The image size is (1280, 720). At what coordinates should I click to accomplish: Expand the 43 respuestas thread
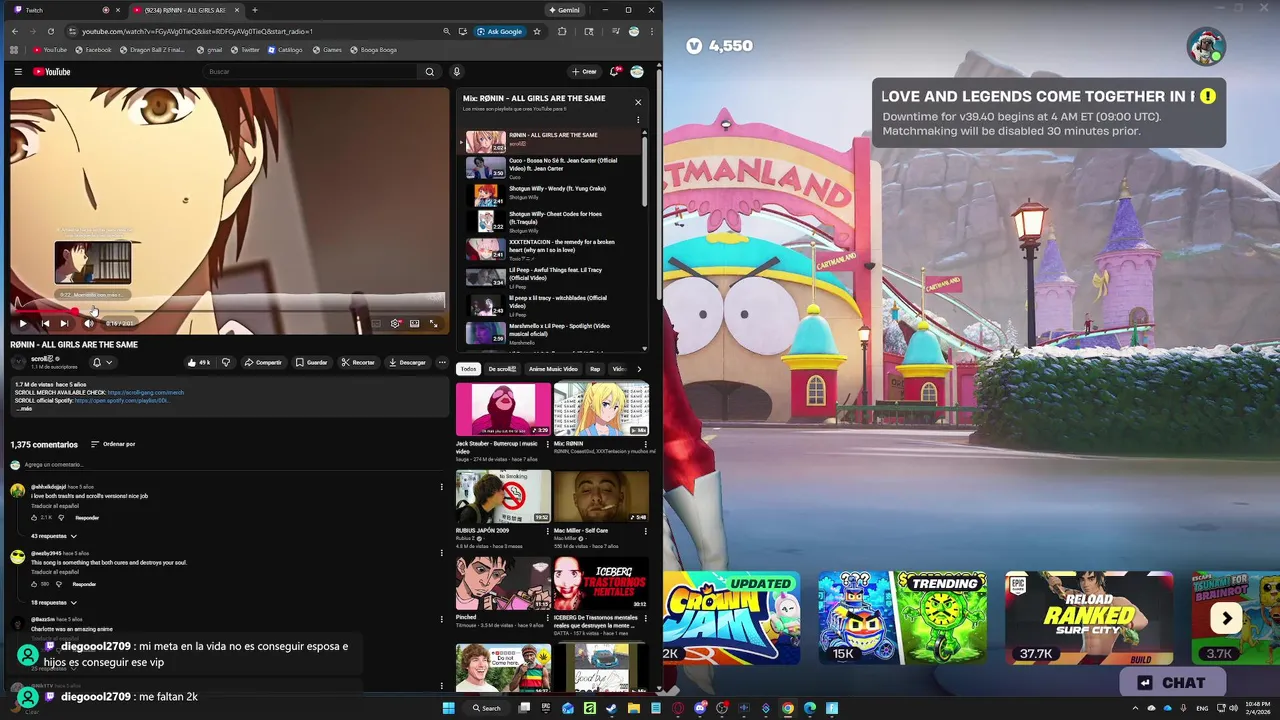tap(54, 536)
